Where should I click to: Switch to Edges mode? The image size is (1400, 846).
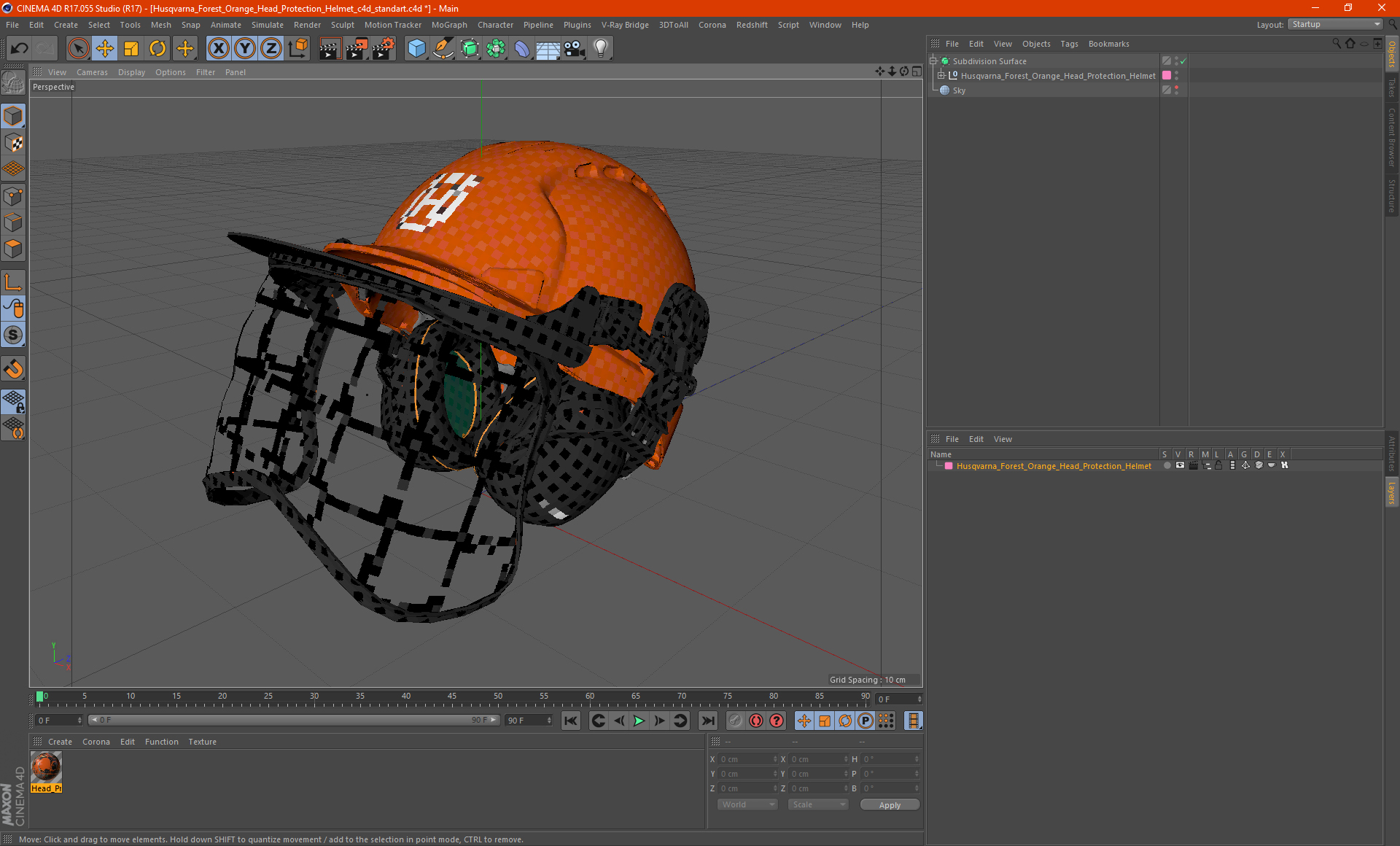tap(13, 222)
